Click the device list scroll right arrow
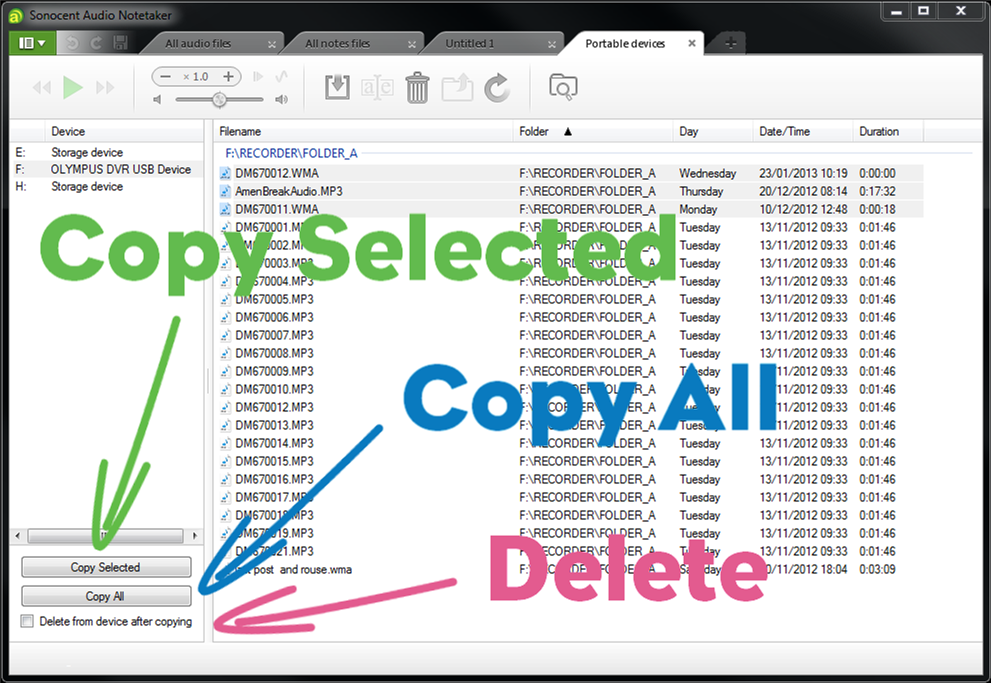Image resolution: width=991 pixels, height=683 pixels. point(195,536)
